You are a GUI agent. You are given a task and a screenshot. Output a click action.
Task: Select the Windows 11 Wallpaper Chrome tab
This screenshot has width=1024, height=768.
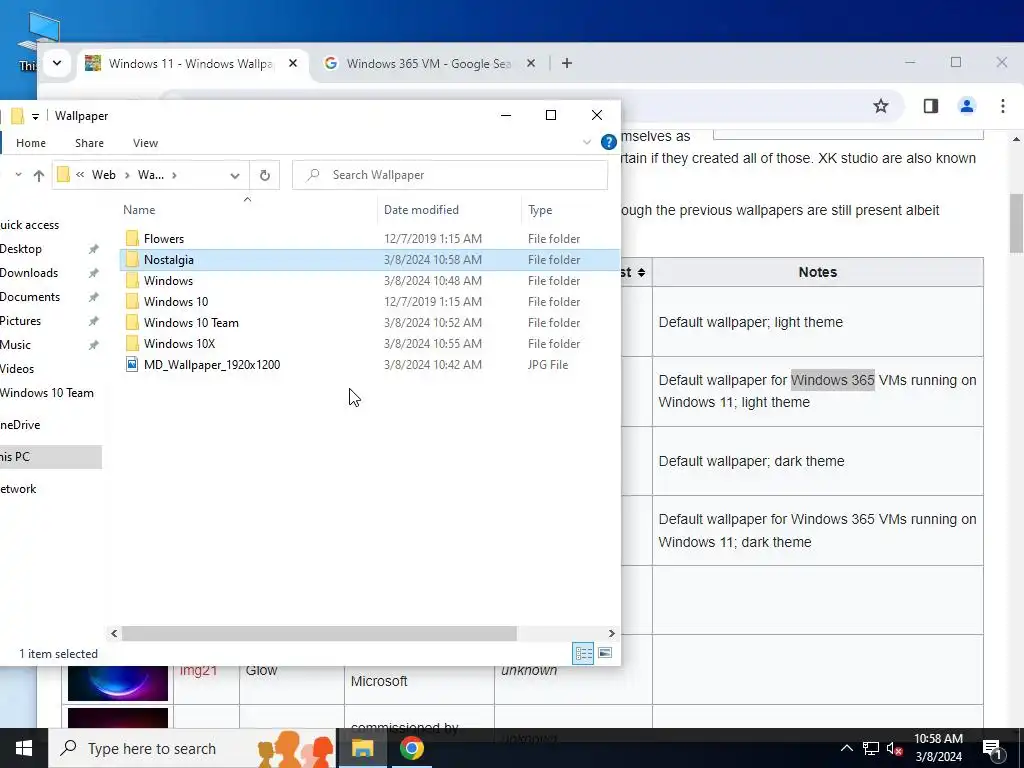click(x=191, y=63)
